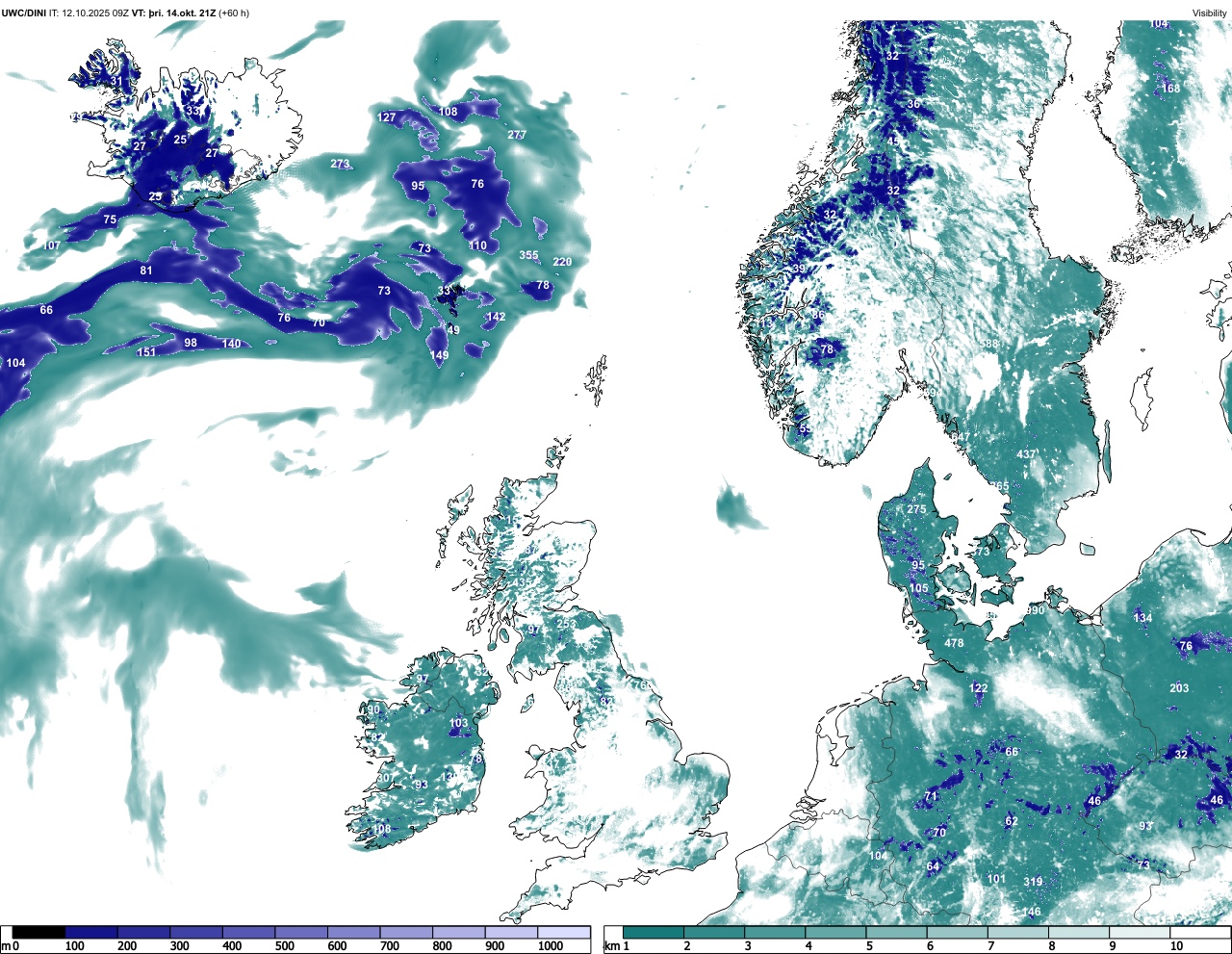This screenshot has width=1232, height=954.
Task: Click the '355' value in the Atlantic
Action: (x=528, y=255)
